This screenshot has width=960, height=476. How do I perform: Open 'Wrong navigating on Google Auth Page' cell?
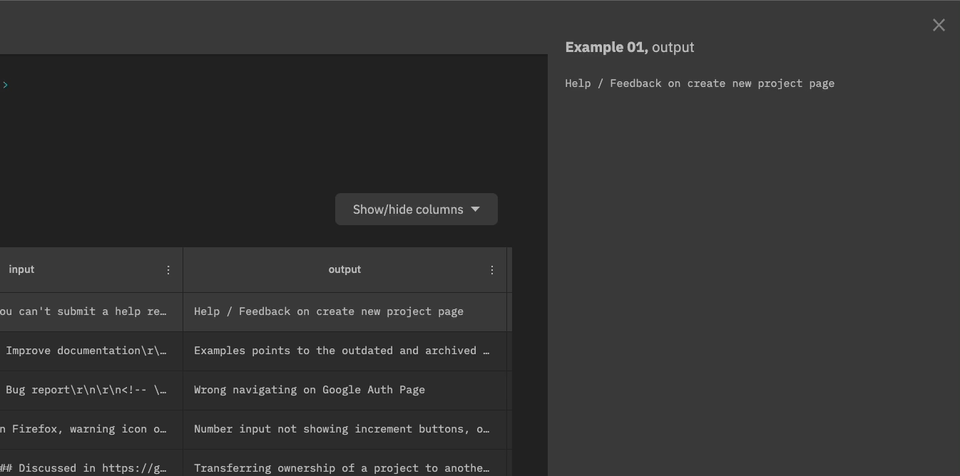pyautogui.click(x=309, y=390)
